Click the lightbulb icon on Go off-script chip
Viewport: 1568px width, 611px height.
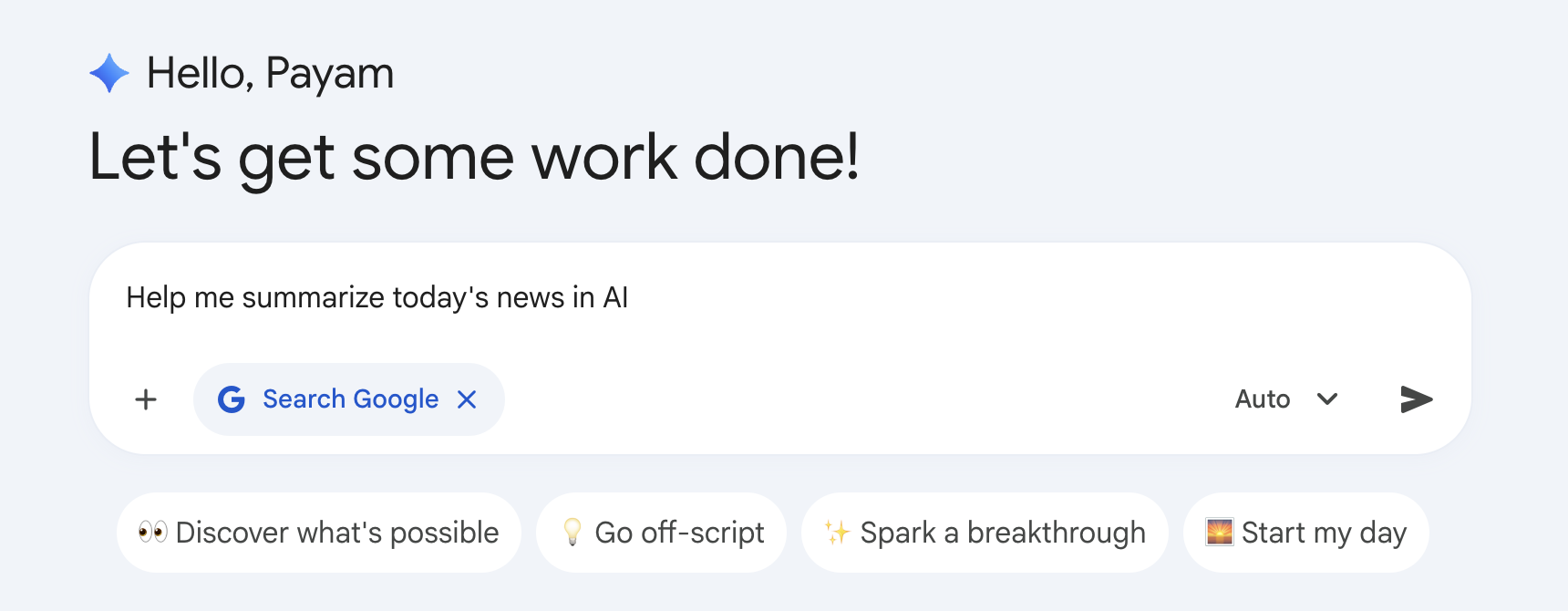click(573, 532)
